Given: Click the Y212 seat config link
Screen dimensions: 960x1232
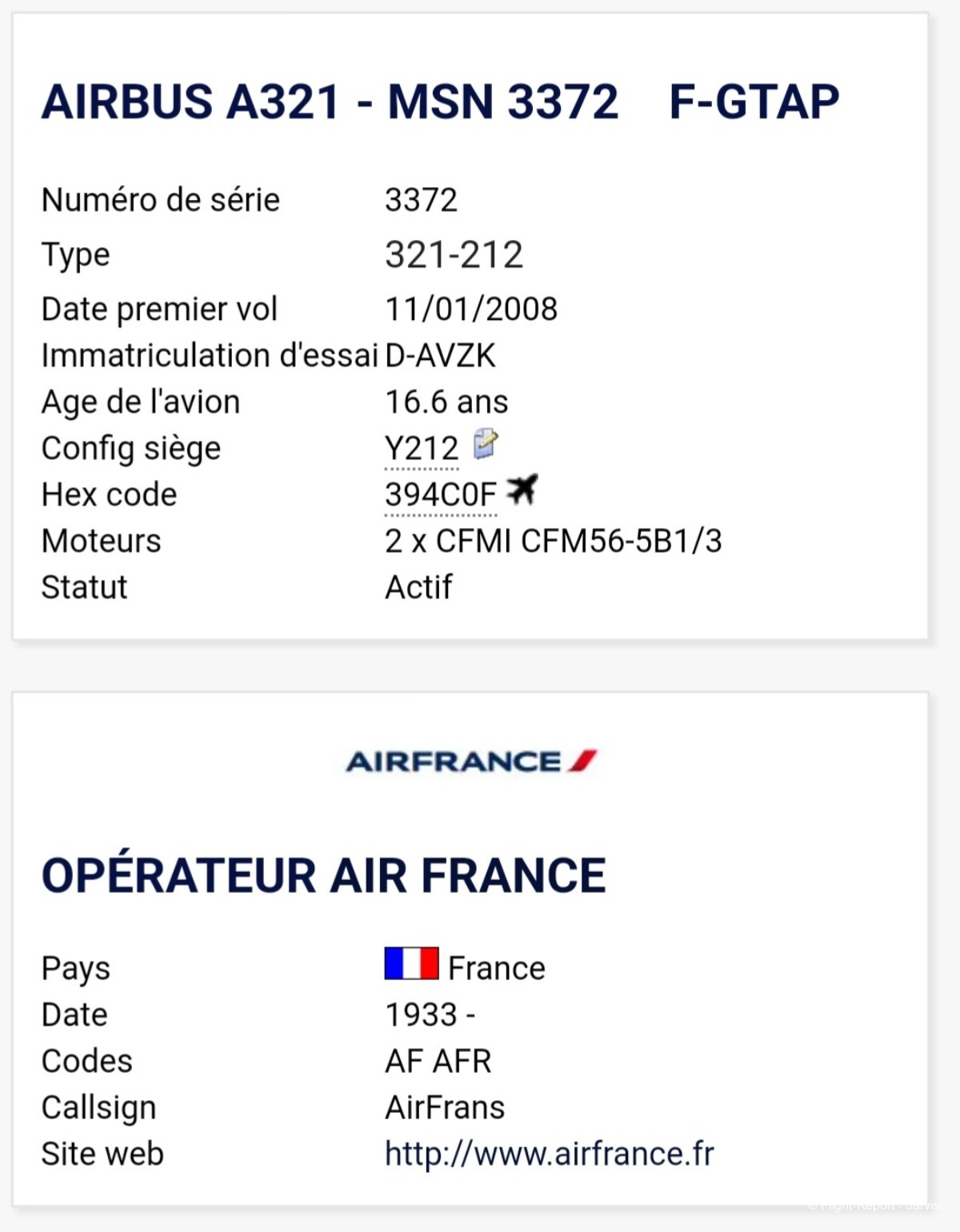Looking at the screenshot, I should 422,448.
